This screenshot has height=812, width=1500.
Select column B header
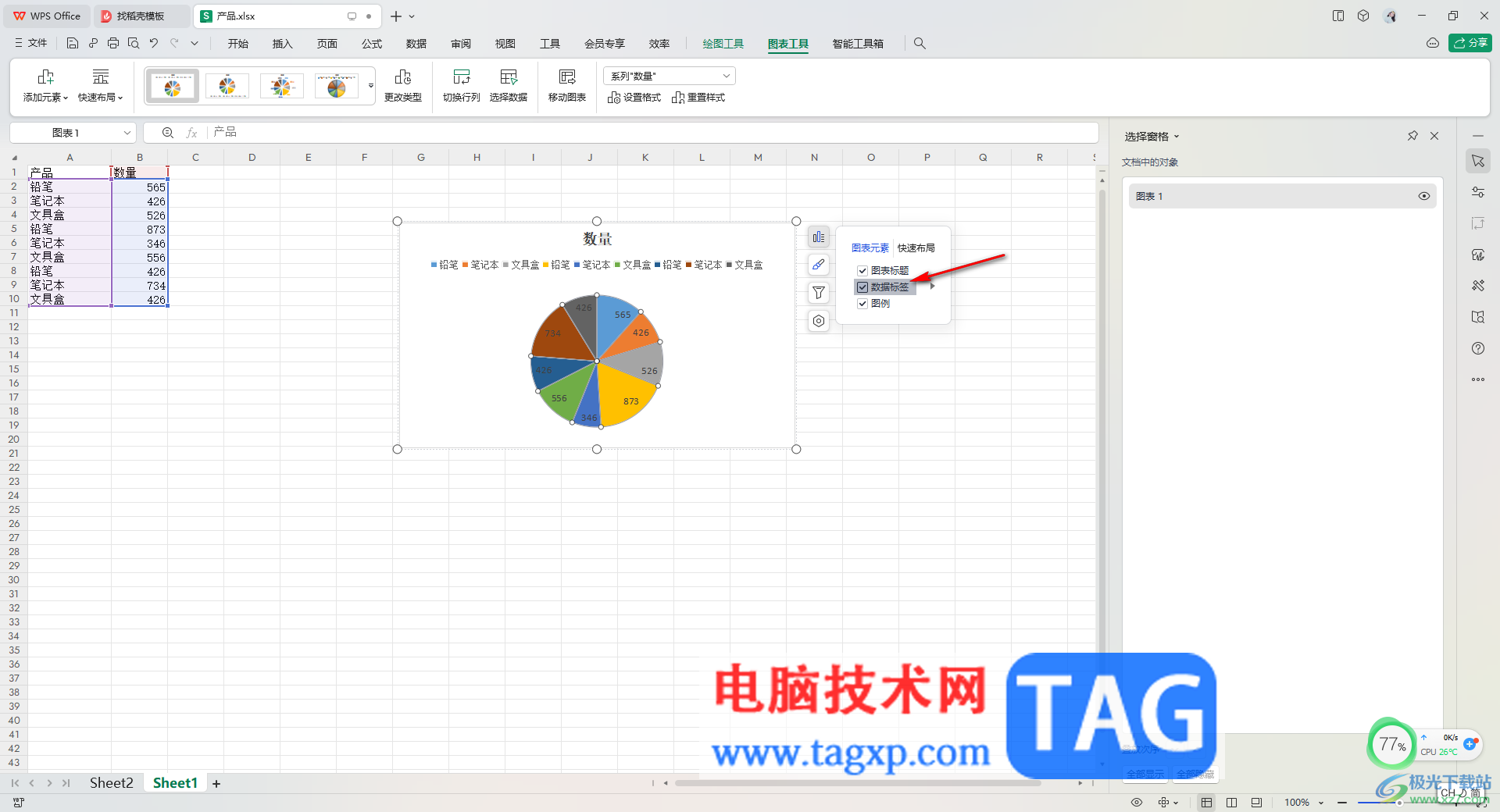140,157
